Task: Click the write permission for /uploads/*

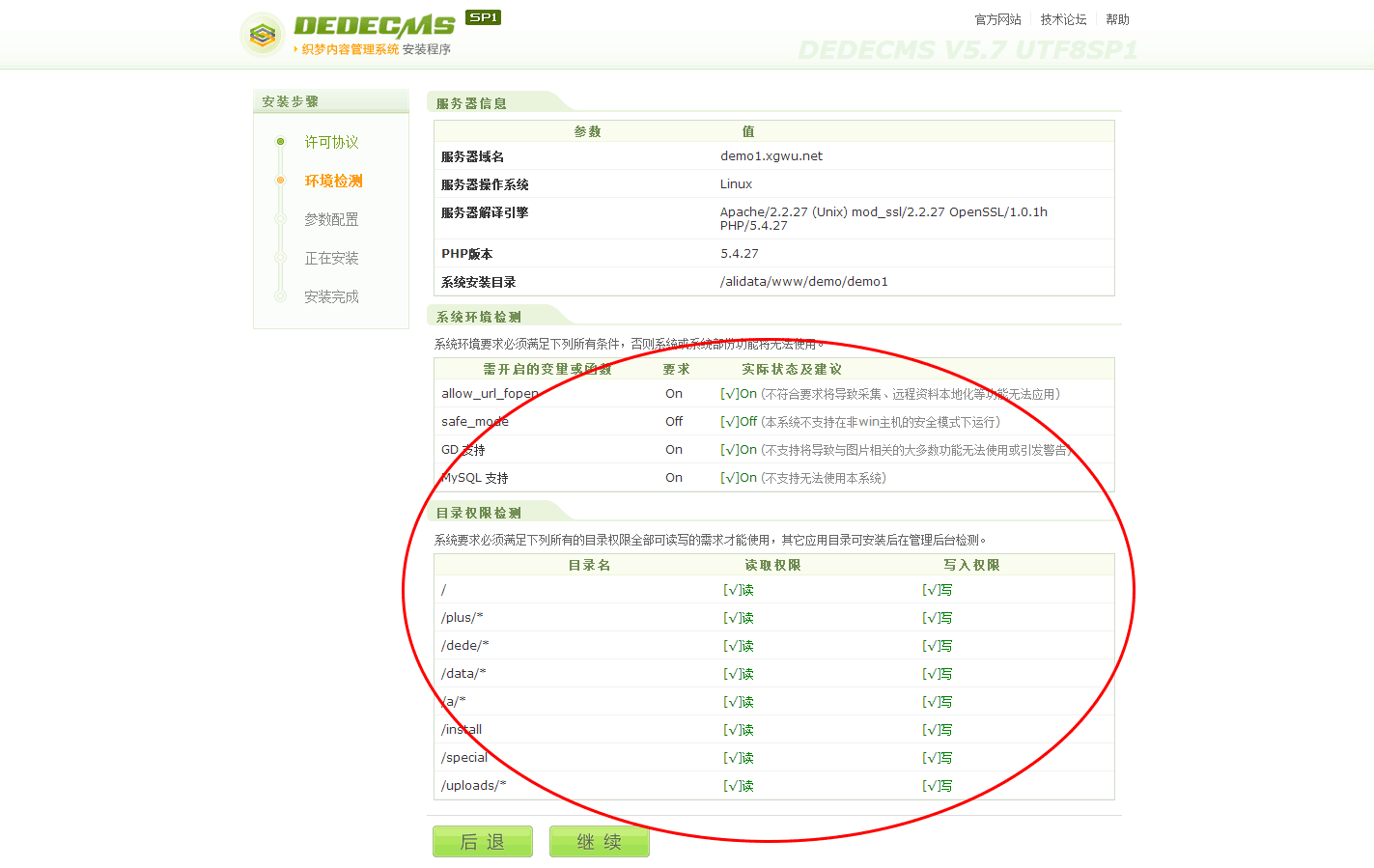Action: click(x=937, y=785)
